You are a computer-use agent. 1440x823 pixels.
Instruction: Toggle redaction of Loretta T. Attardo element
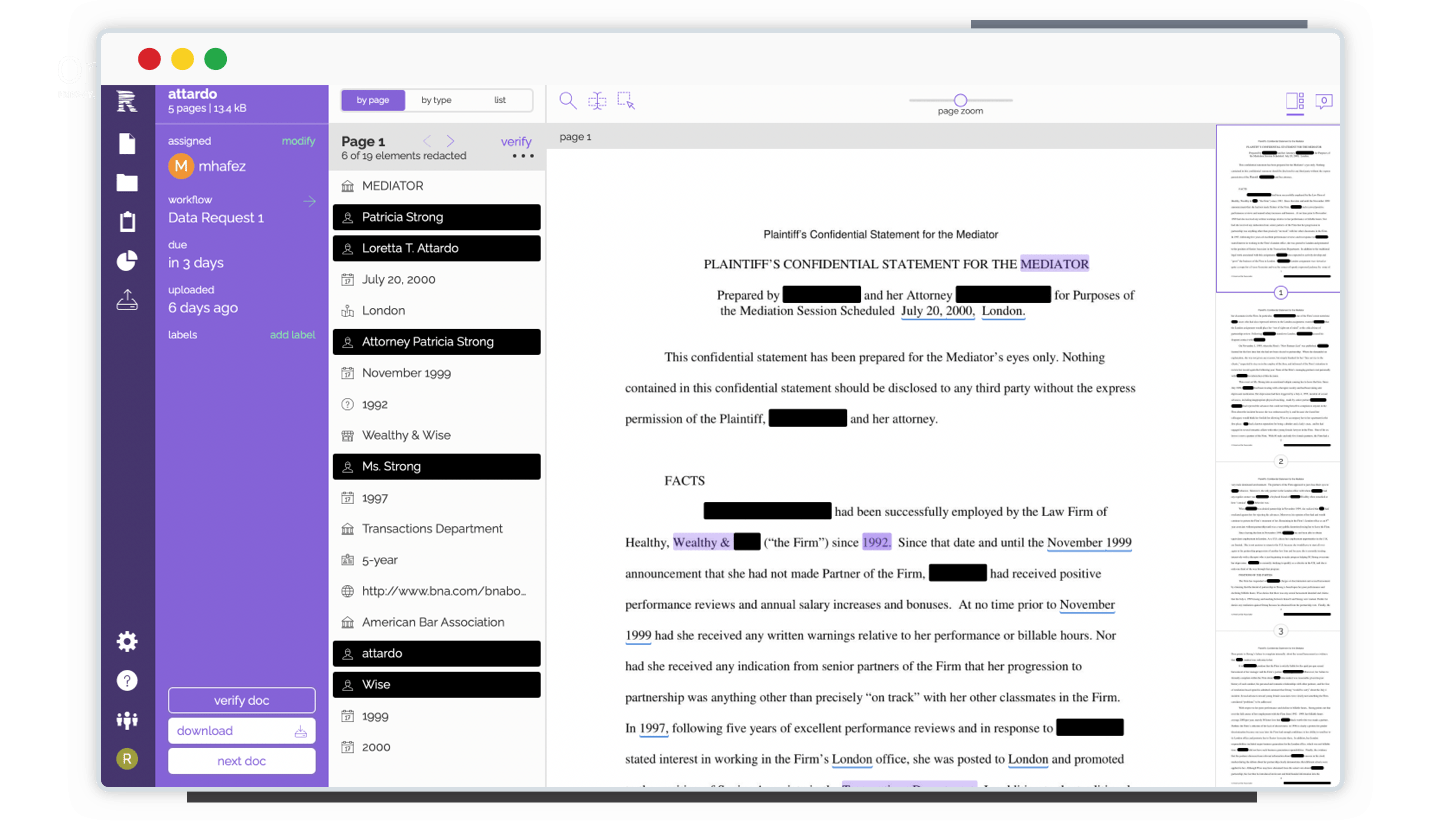click(x=437, y=248)
